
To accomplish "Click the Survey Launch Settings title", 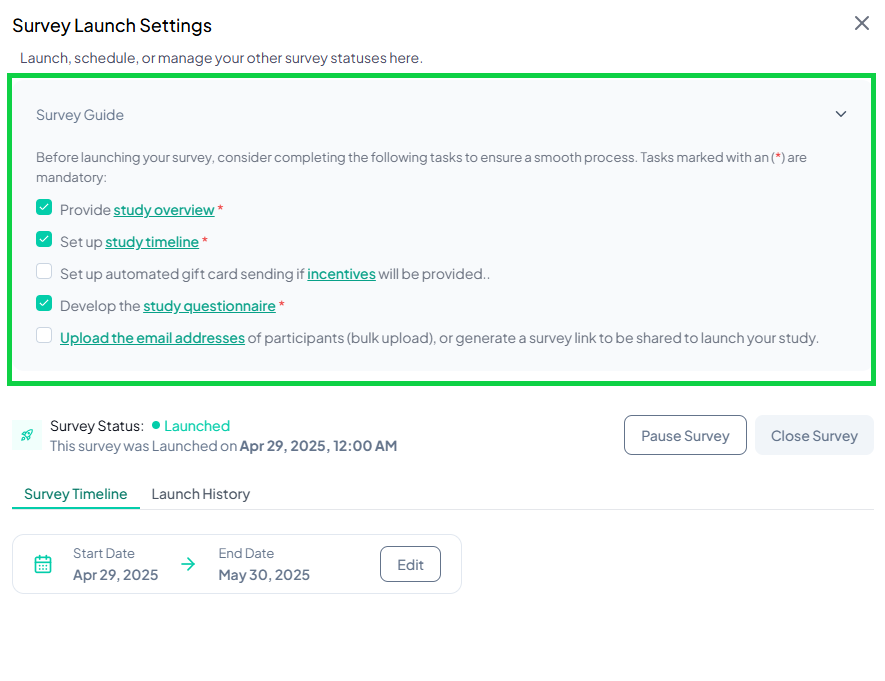I will [x=112, y=26].
